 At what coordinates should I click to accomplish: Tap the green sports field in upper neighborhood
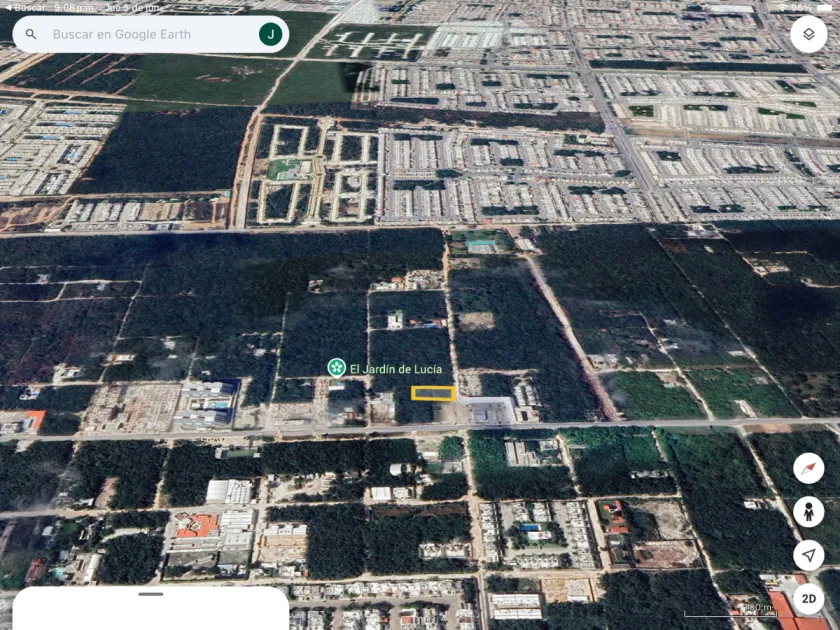click(284, 170)
